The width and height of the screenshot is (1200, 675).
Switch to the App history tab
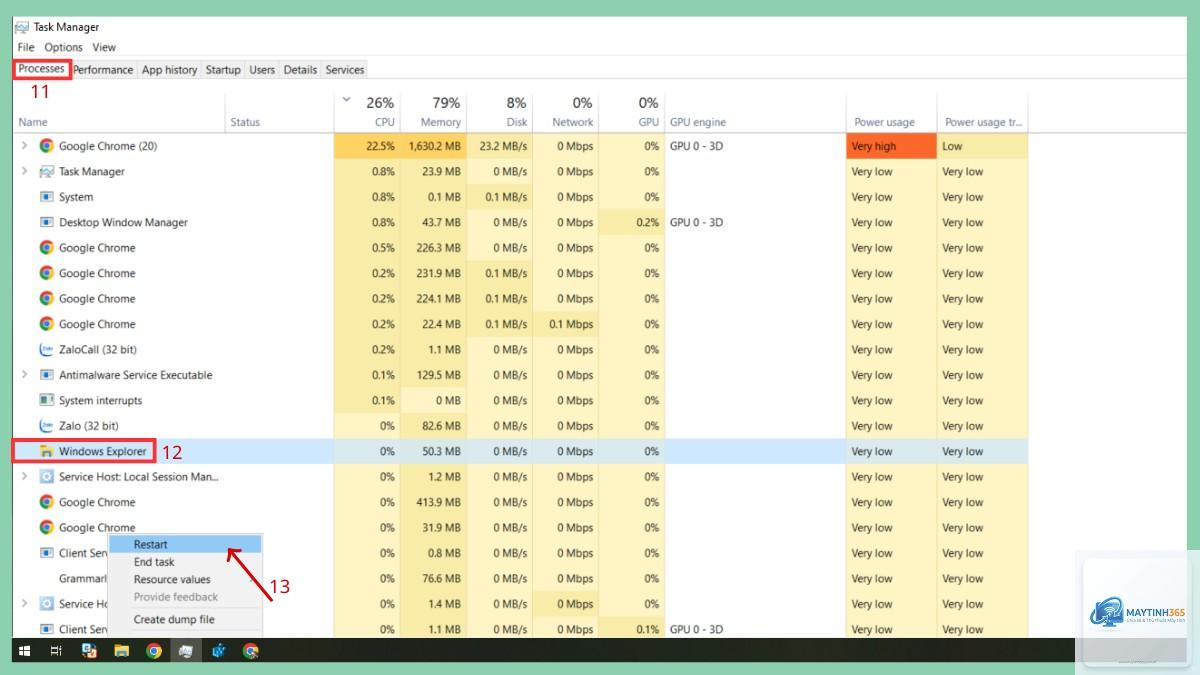169,70
